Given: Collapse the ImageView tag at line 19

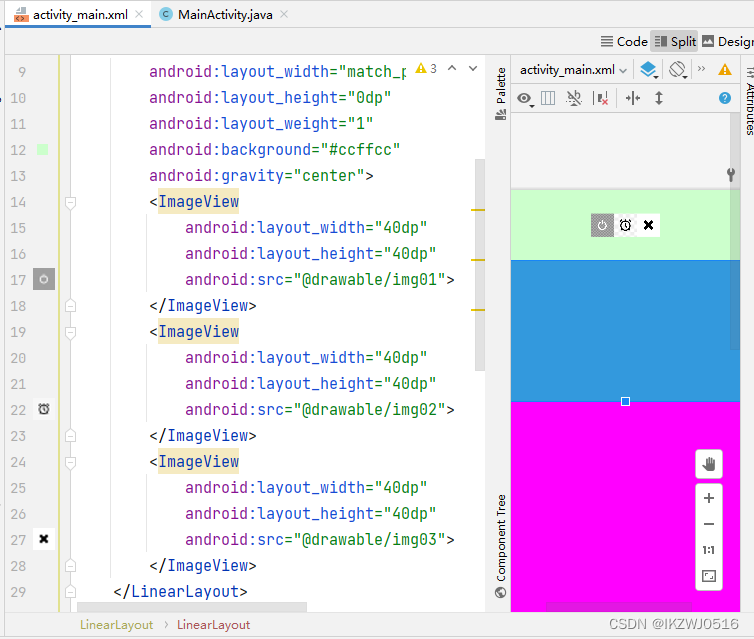Looking at the screenshot, I should click(70, 332).
